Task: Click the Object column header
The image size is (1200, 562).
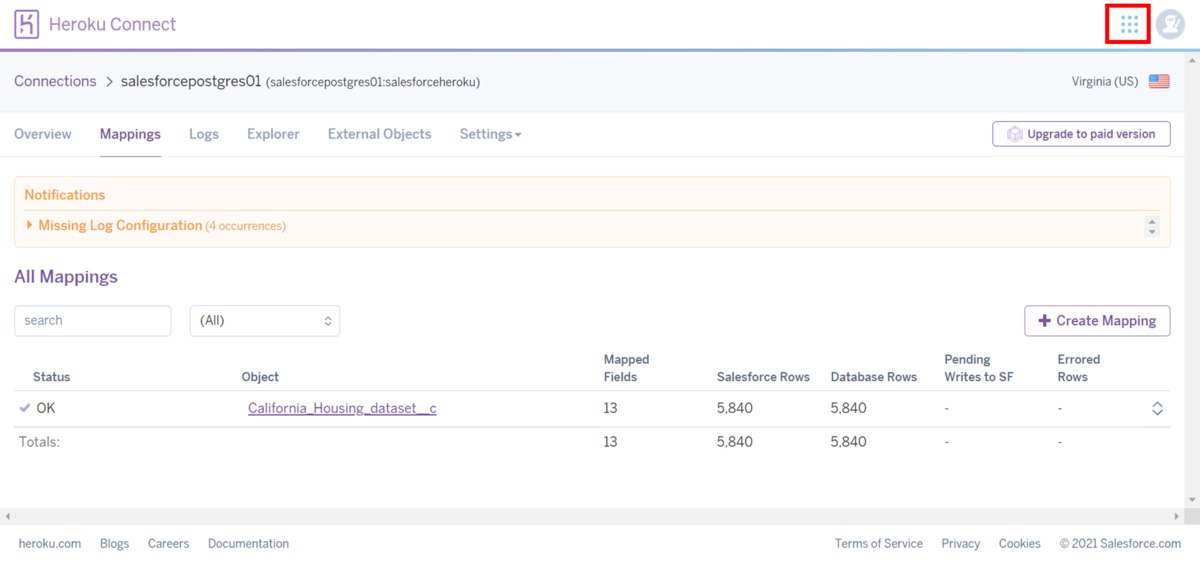Action: tap(260, 377)
